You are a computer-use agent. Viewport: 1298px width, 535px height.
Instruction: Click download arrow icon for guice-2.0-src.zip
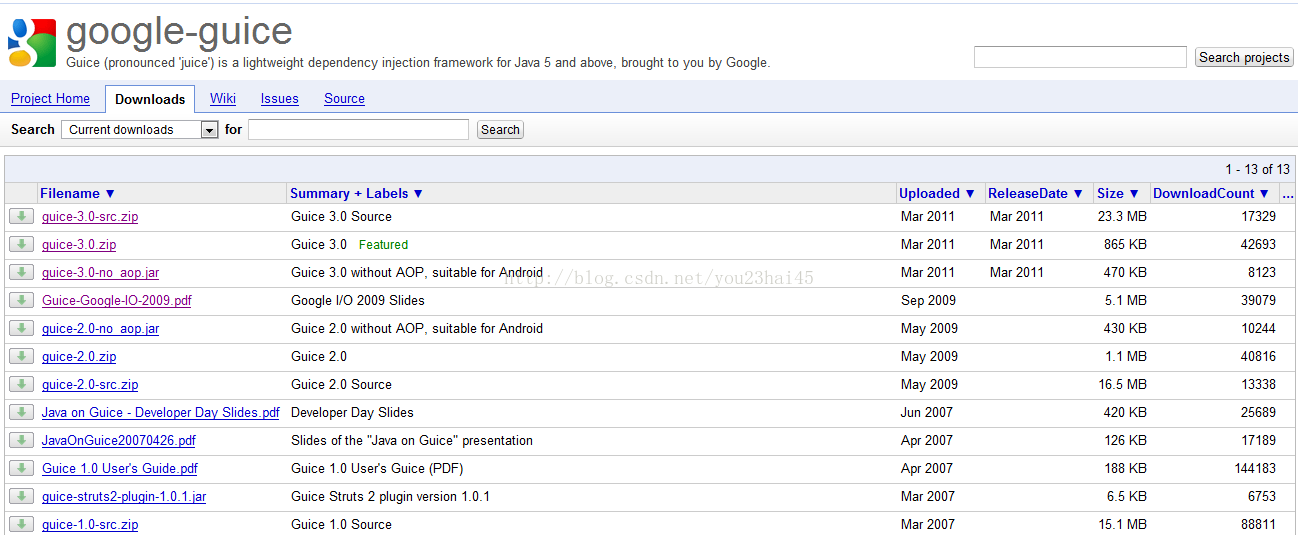pyautogui.click(x=21, y=384)
